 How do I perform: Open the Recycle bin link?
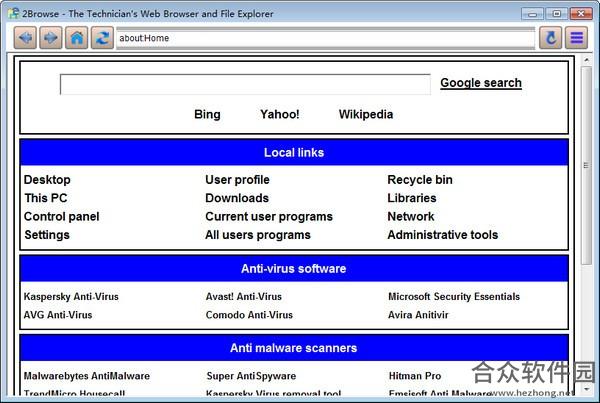click(420, 179)
